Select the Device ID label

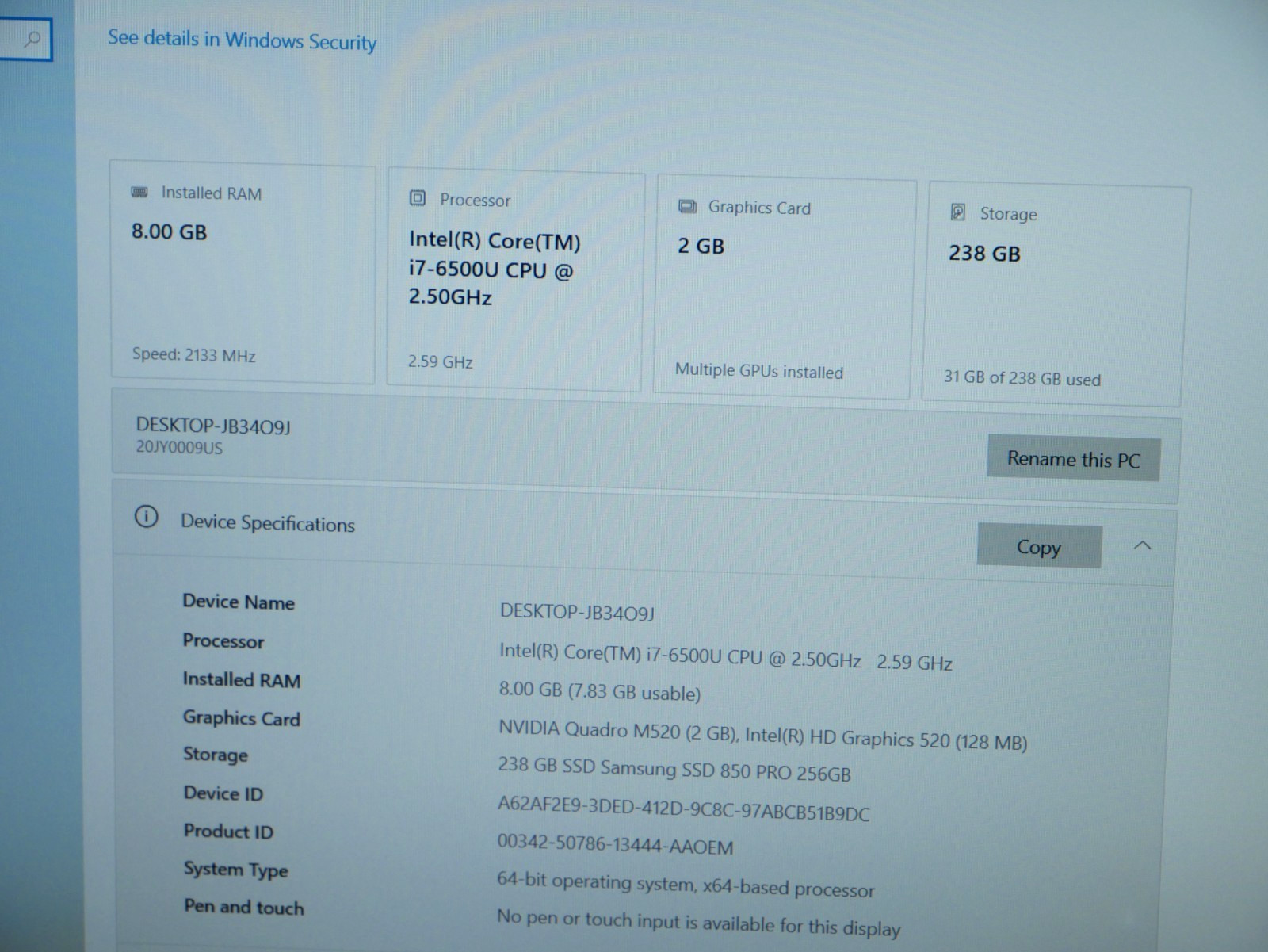(x=223, y=793)
